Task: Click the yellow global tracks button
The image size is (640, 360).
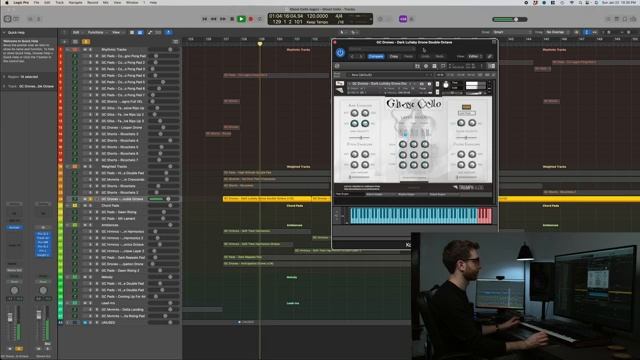Action: tap(86, 42)
